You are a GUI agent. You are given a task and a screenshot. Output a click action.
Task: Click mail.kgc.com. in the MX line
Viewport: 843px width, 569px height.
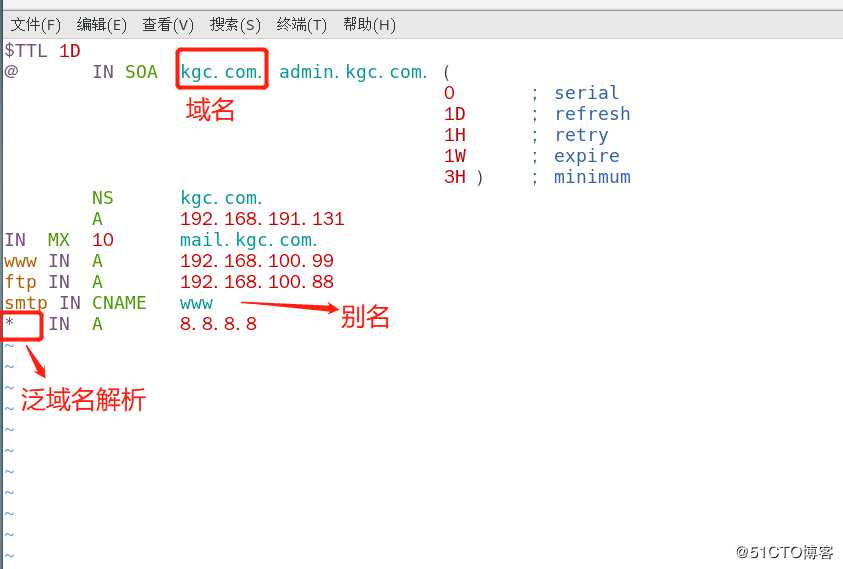tap(248, 240)
